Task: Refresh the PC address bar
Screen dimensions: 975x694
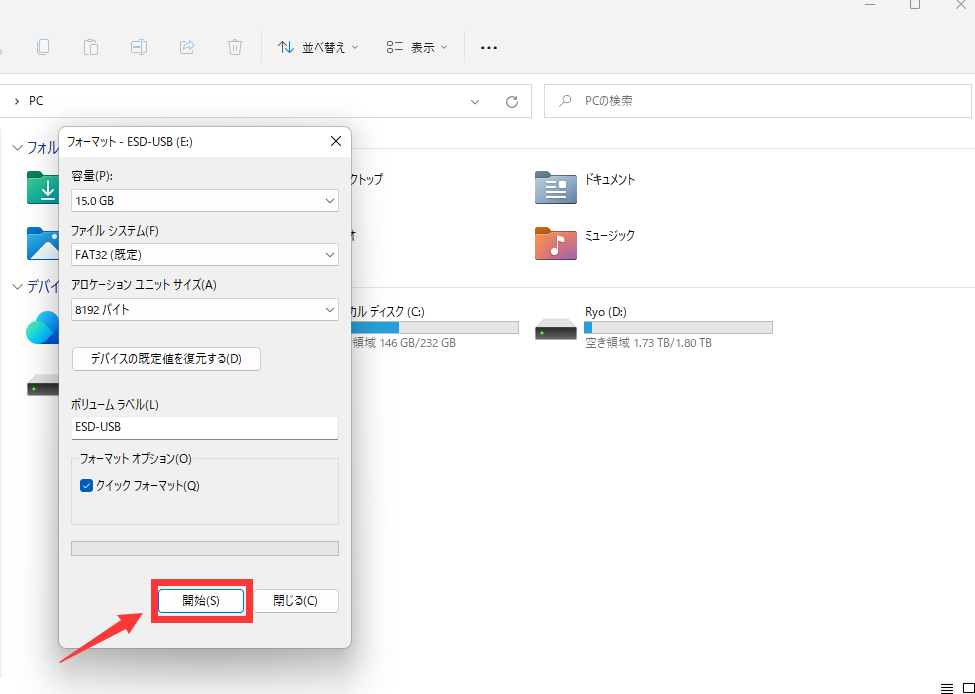Action: point(512,101)
